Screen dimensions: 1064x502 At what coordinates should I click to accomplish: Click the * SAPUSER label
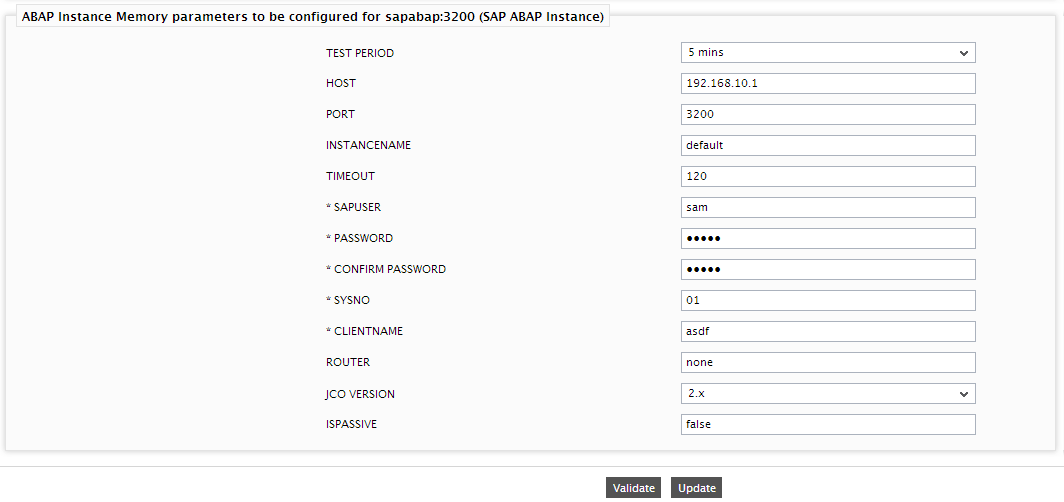354,208
